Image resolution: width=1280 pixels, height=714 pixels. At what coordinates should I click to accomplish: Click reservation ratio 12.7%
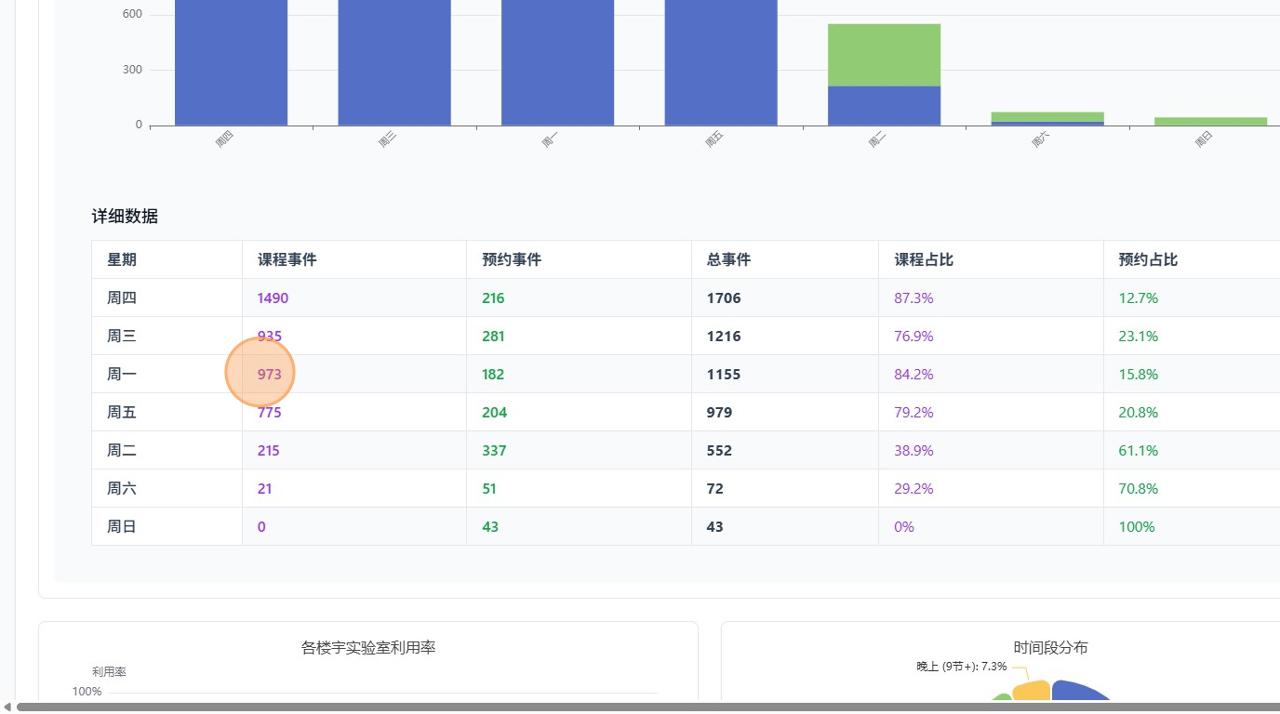click(1138, 298)
